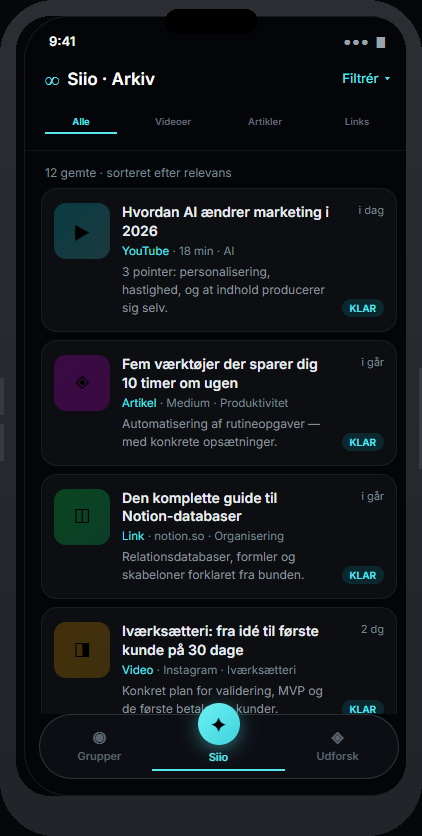Open the green Notion link thumbnail
Viewport: 422px width, 836px height.
click(82, 517)
